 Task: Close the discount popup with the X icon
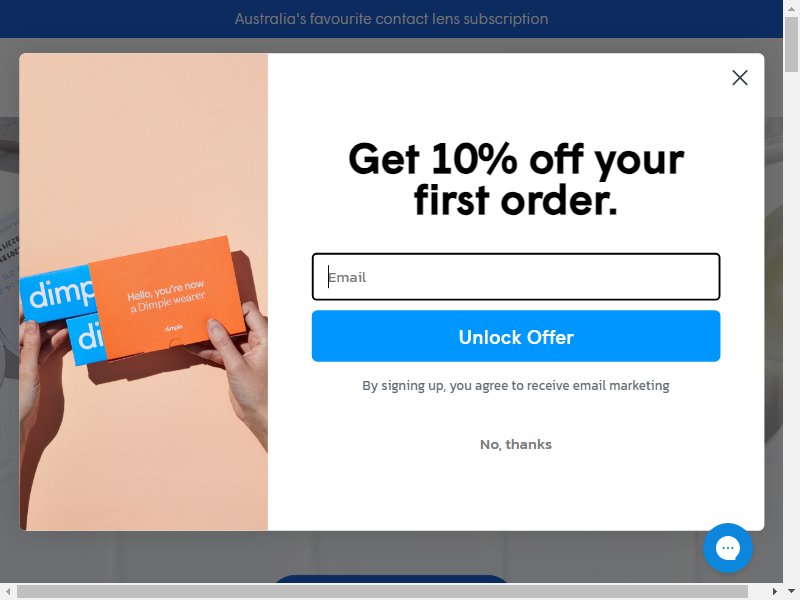(739, 78)
